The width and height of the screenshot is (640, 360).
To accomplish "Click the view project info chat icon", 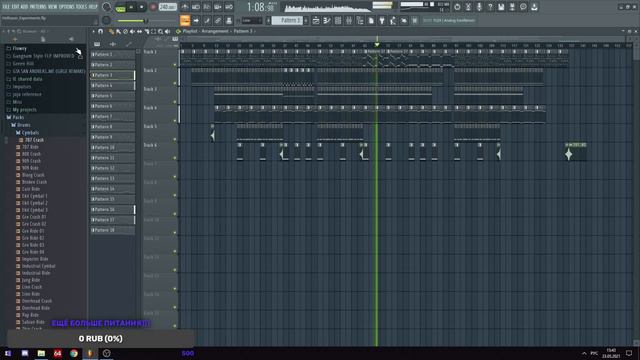I will click(x=523, y=7).
